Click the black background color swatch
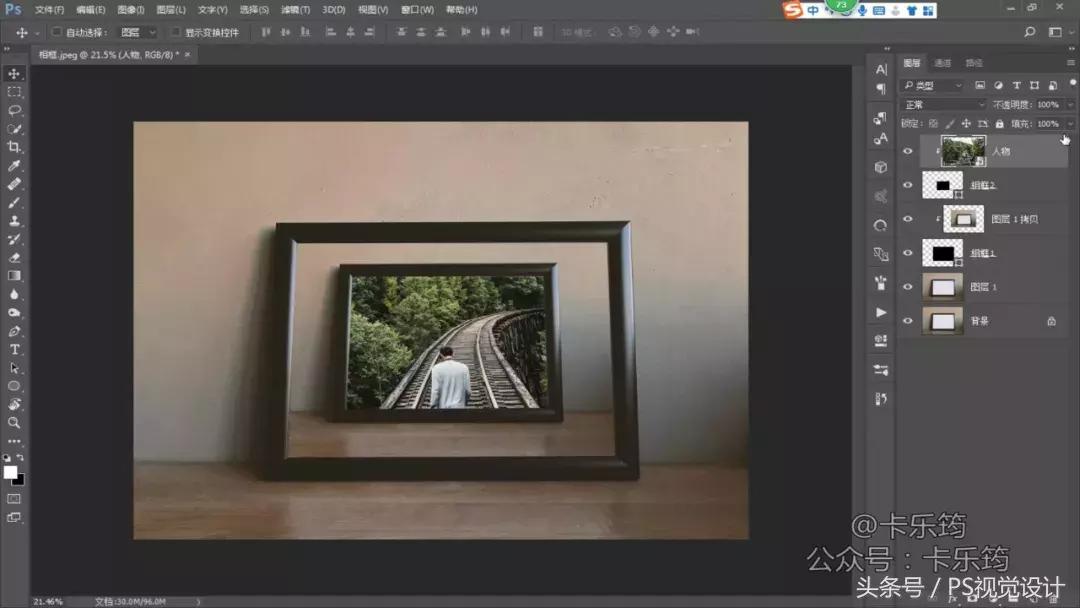Image resolution: width=1080 pixels, height=608 pixels. 20,480
